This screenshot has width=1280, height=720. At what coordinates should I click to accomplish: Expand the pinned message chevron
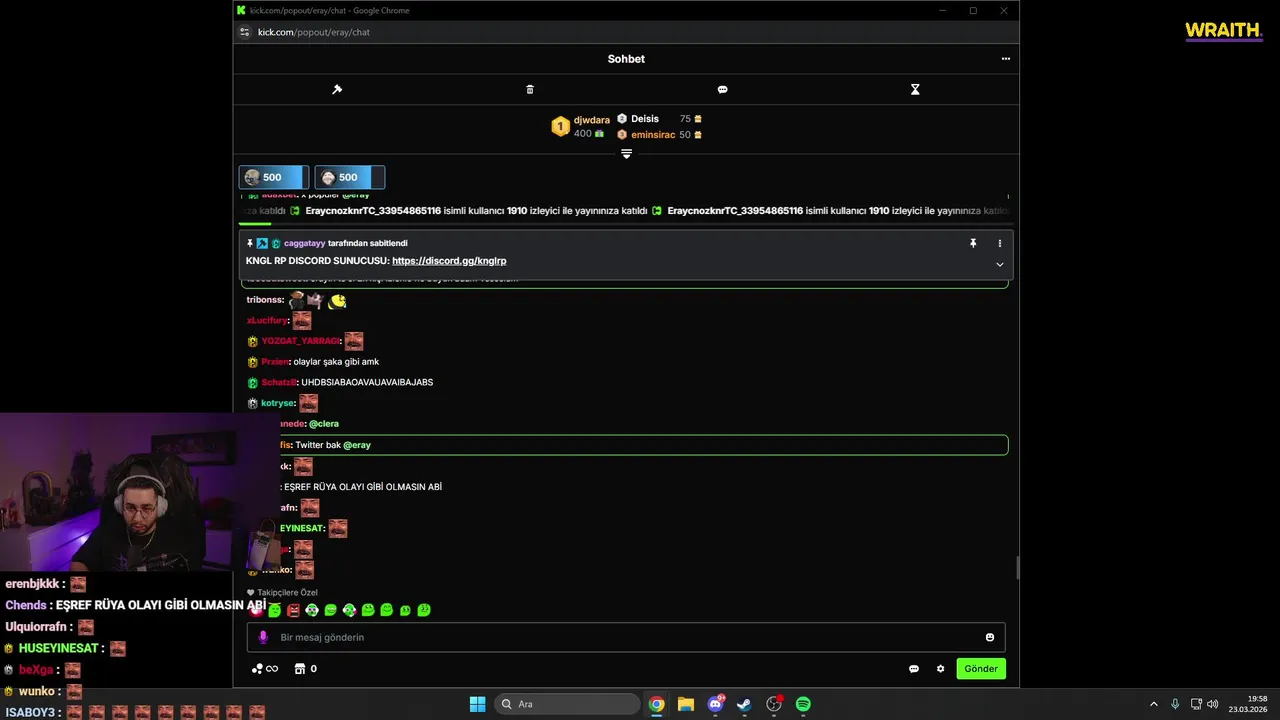tap(999, 265)
